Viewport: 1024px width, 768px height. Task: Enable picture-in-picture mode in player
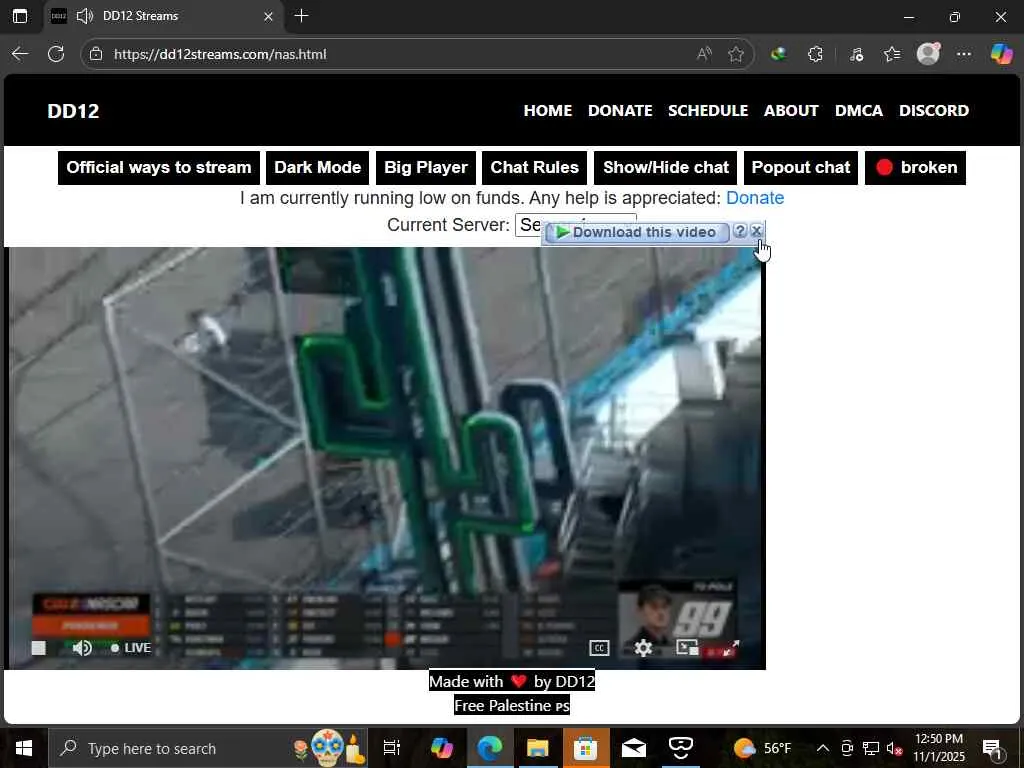(687, 647)
